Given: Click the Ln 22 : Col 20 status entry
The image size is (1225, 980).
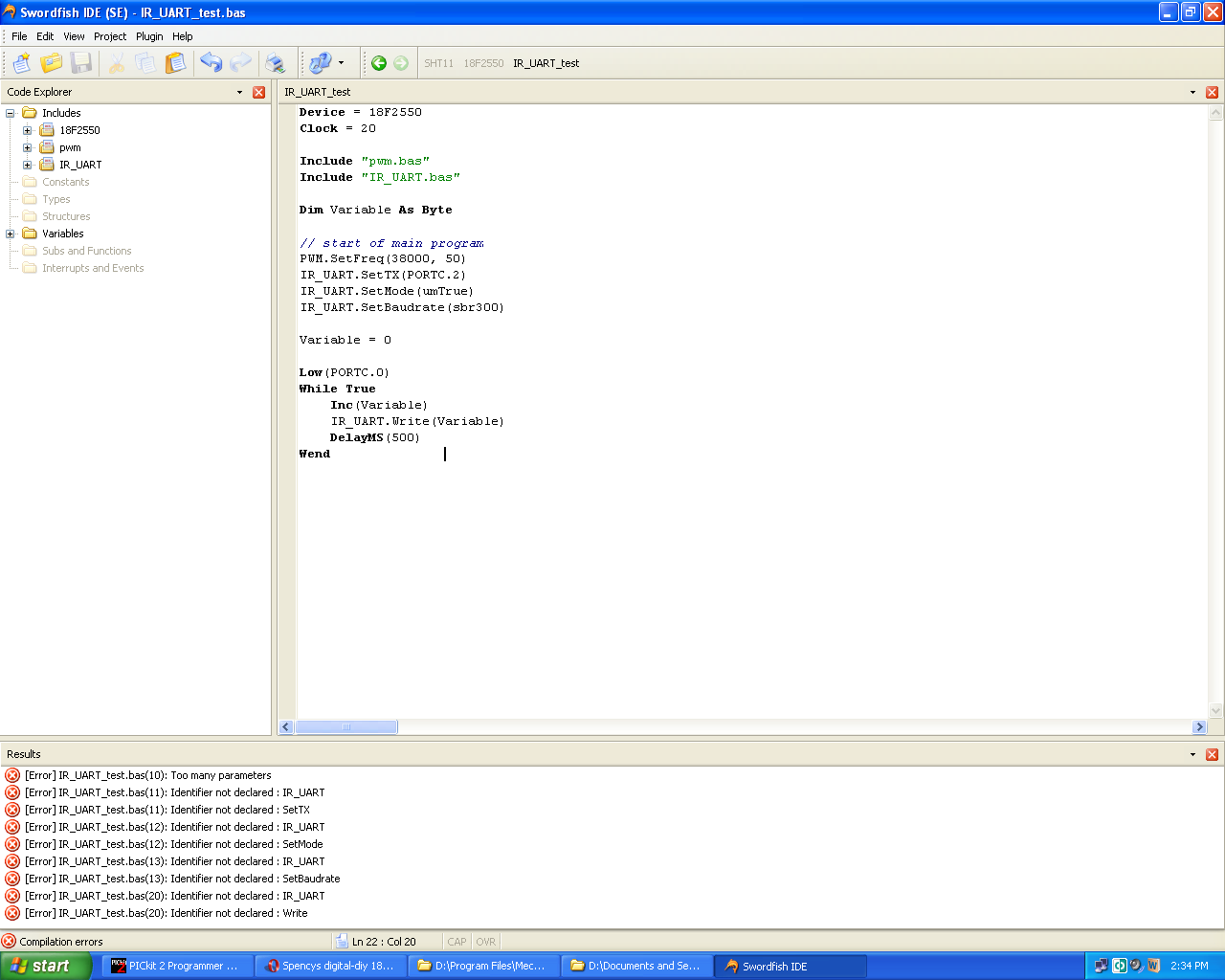Looking at the screenshot, I should [384, 942].
